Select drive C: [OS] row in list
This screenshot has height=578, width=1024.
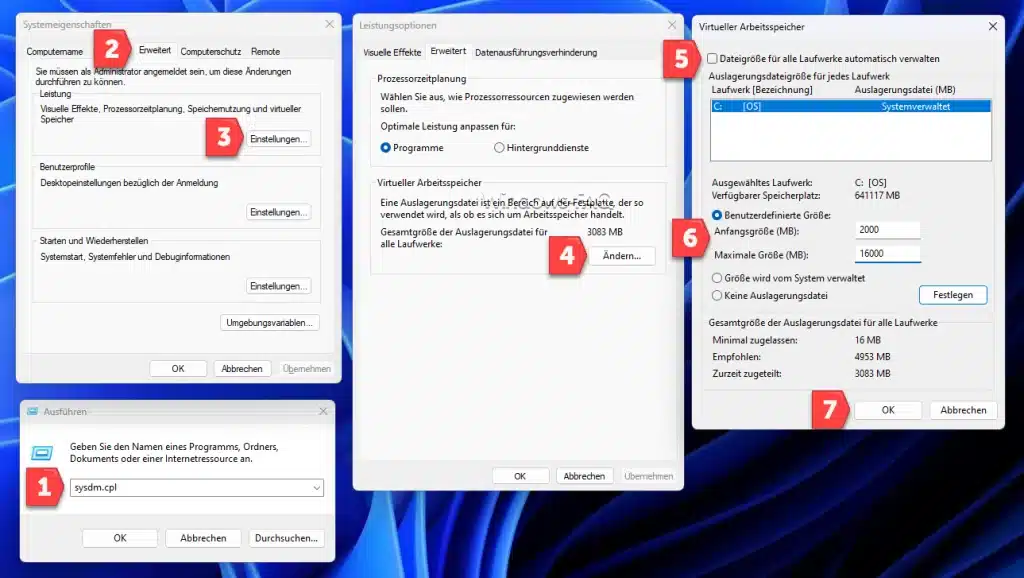click(850, 106)
